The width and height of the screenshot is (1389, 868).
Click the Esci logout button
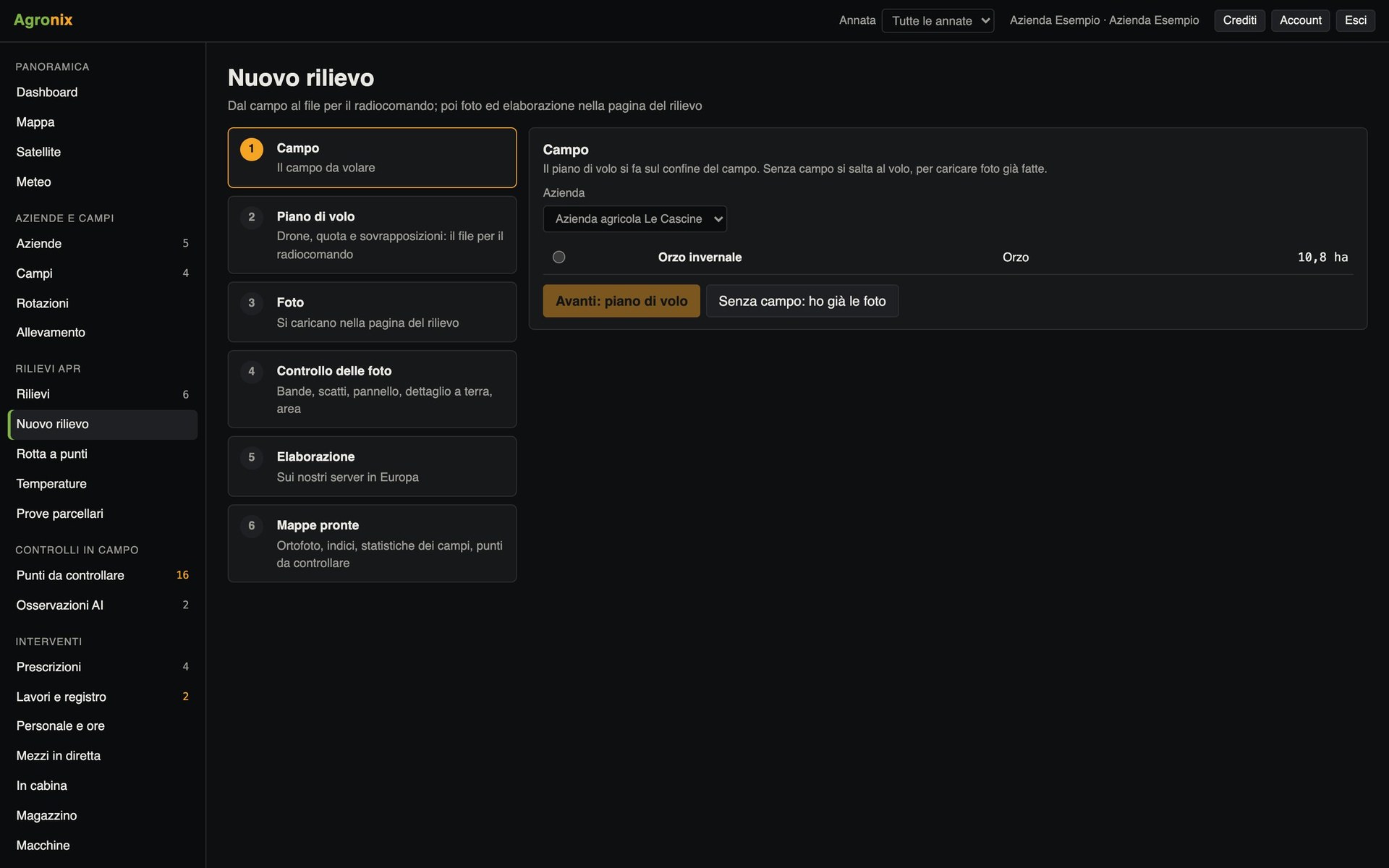point(1355,20)
